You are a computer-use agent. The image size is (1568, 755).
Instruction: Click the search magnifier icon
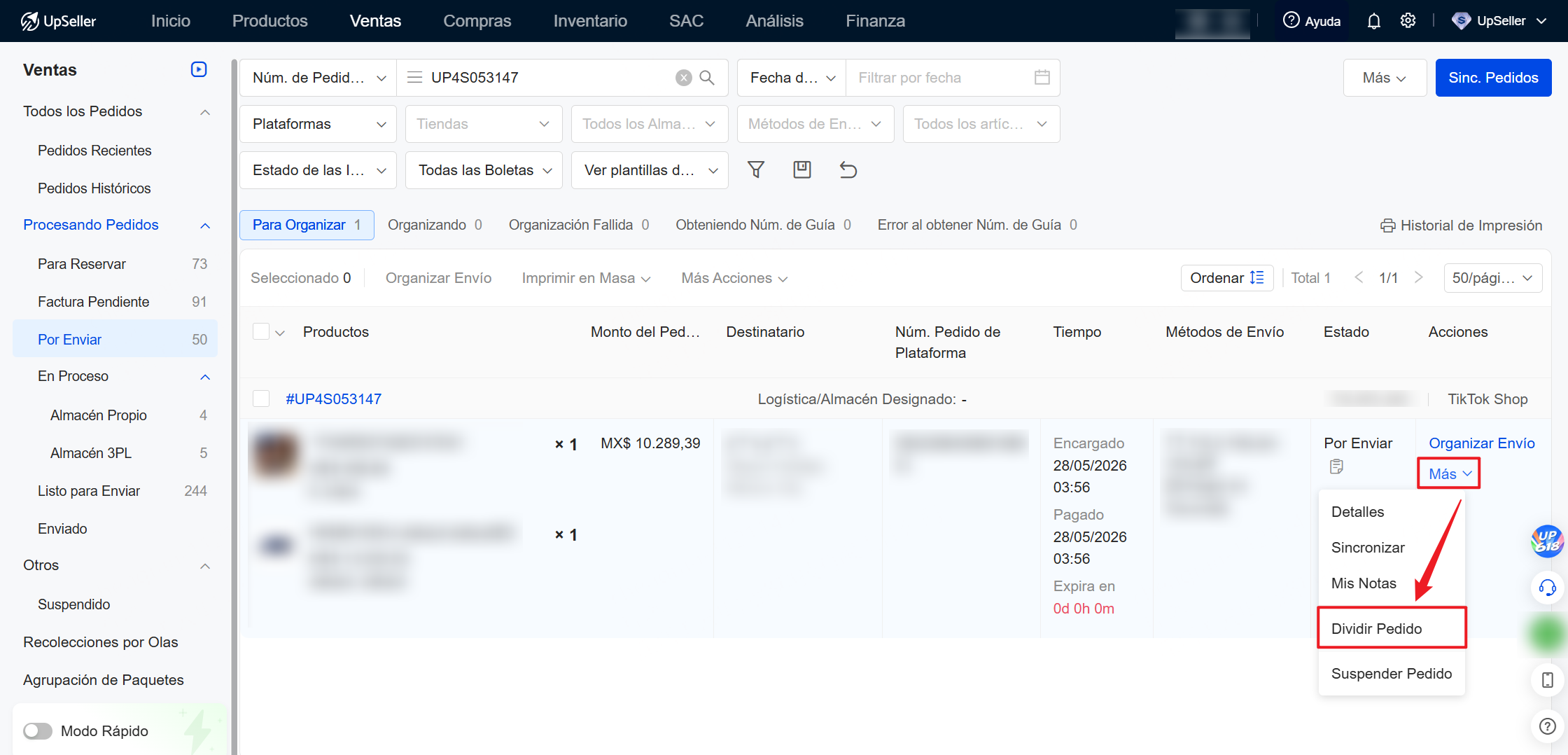[x=707, y=78]
